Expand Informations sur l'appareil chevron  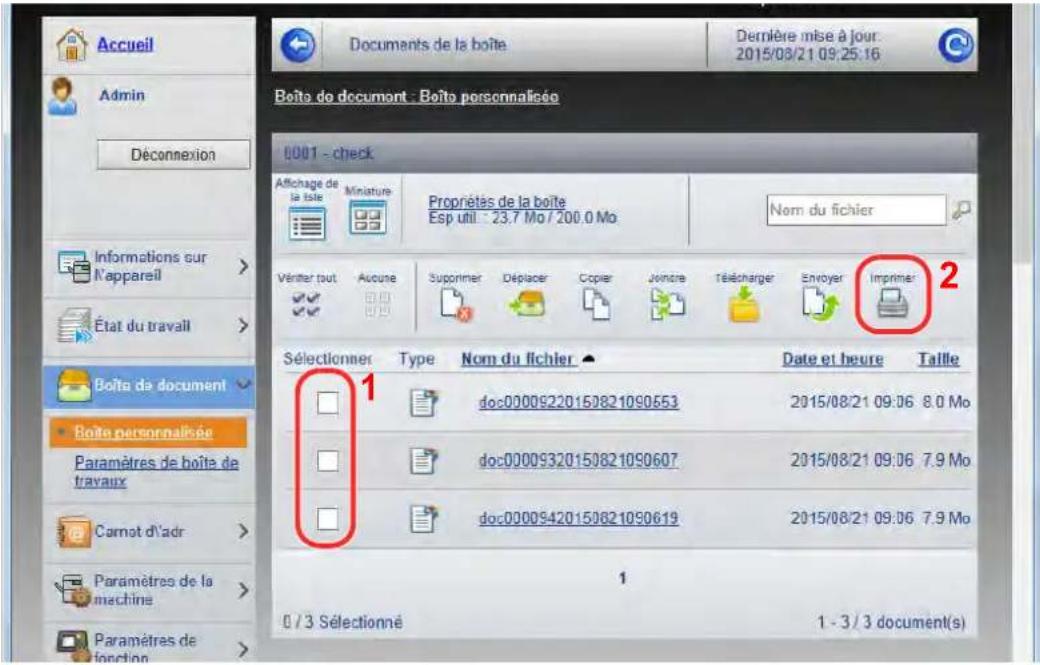[243, 267]
